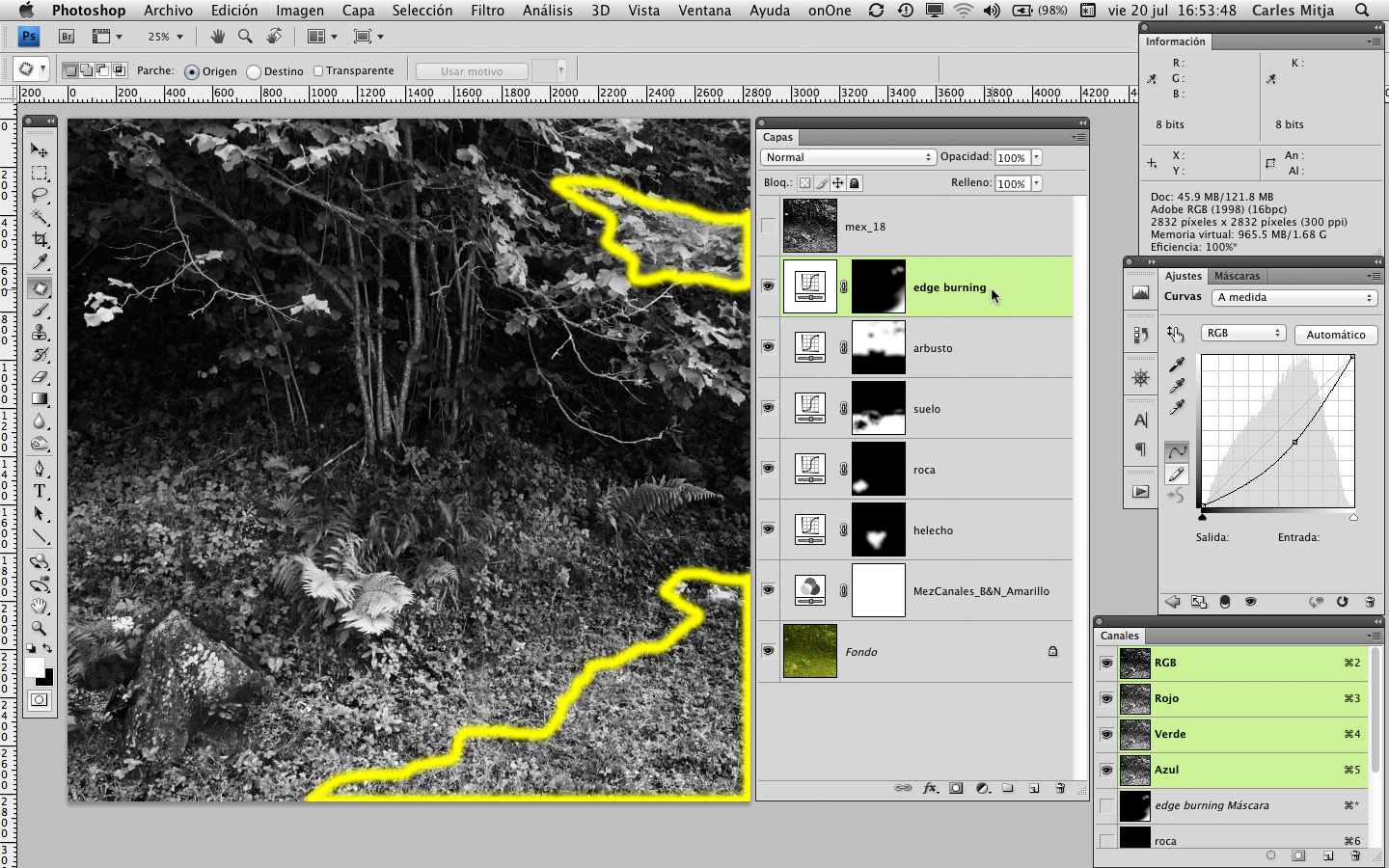
Task: Switch to the Máscaras tab
Action: coord(1237,276)
